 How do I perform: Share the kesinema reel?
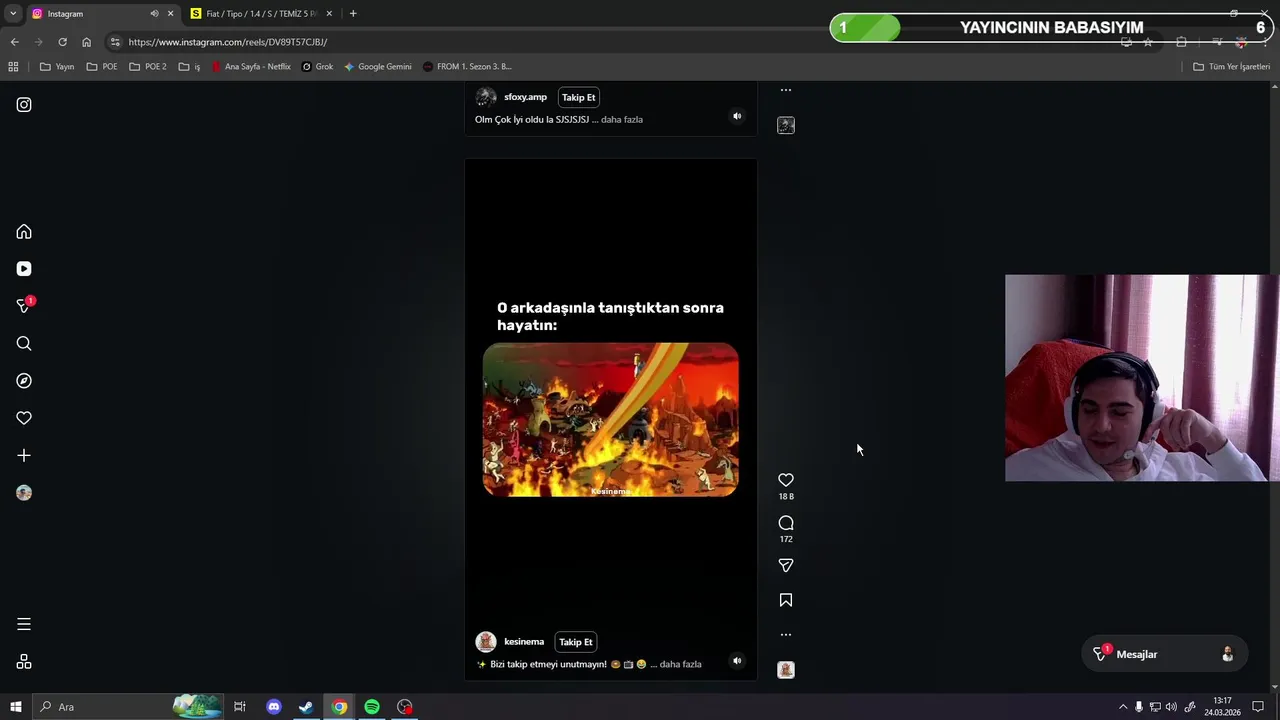coord(786,565)
